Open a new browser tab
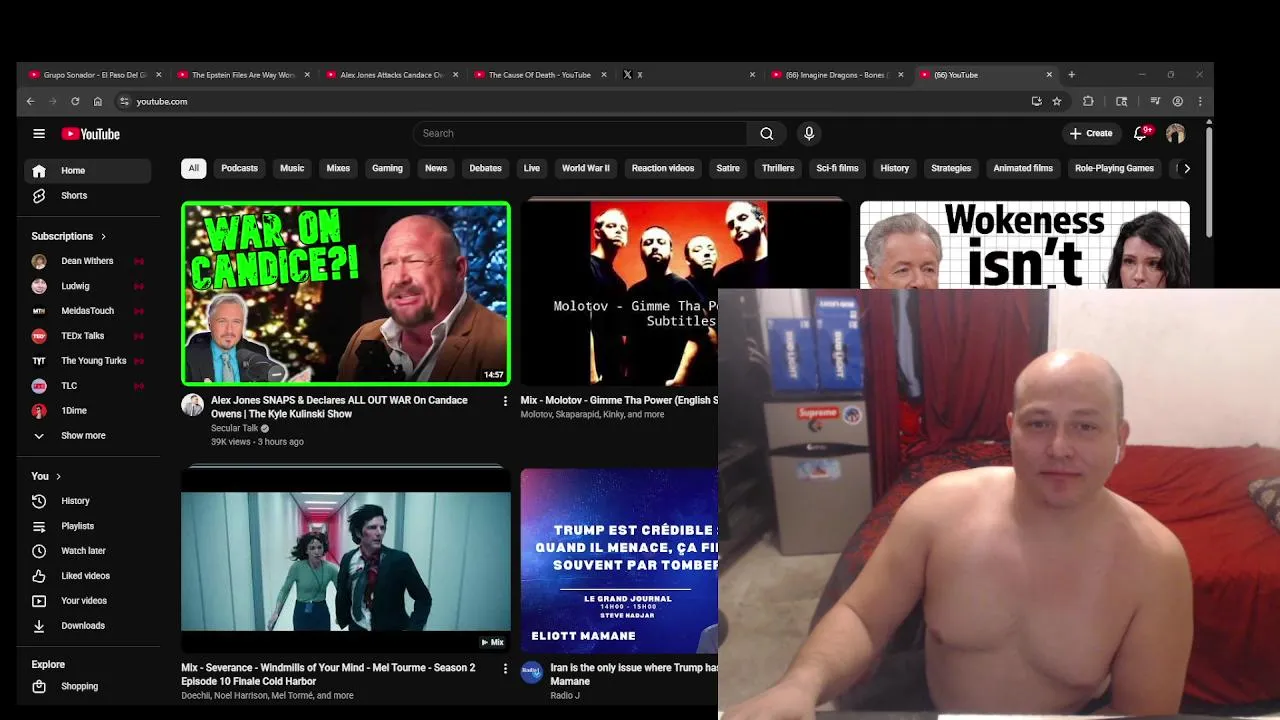This screenshot has height=720, width=1280. (x=1071, y=75)
